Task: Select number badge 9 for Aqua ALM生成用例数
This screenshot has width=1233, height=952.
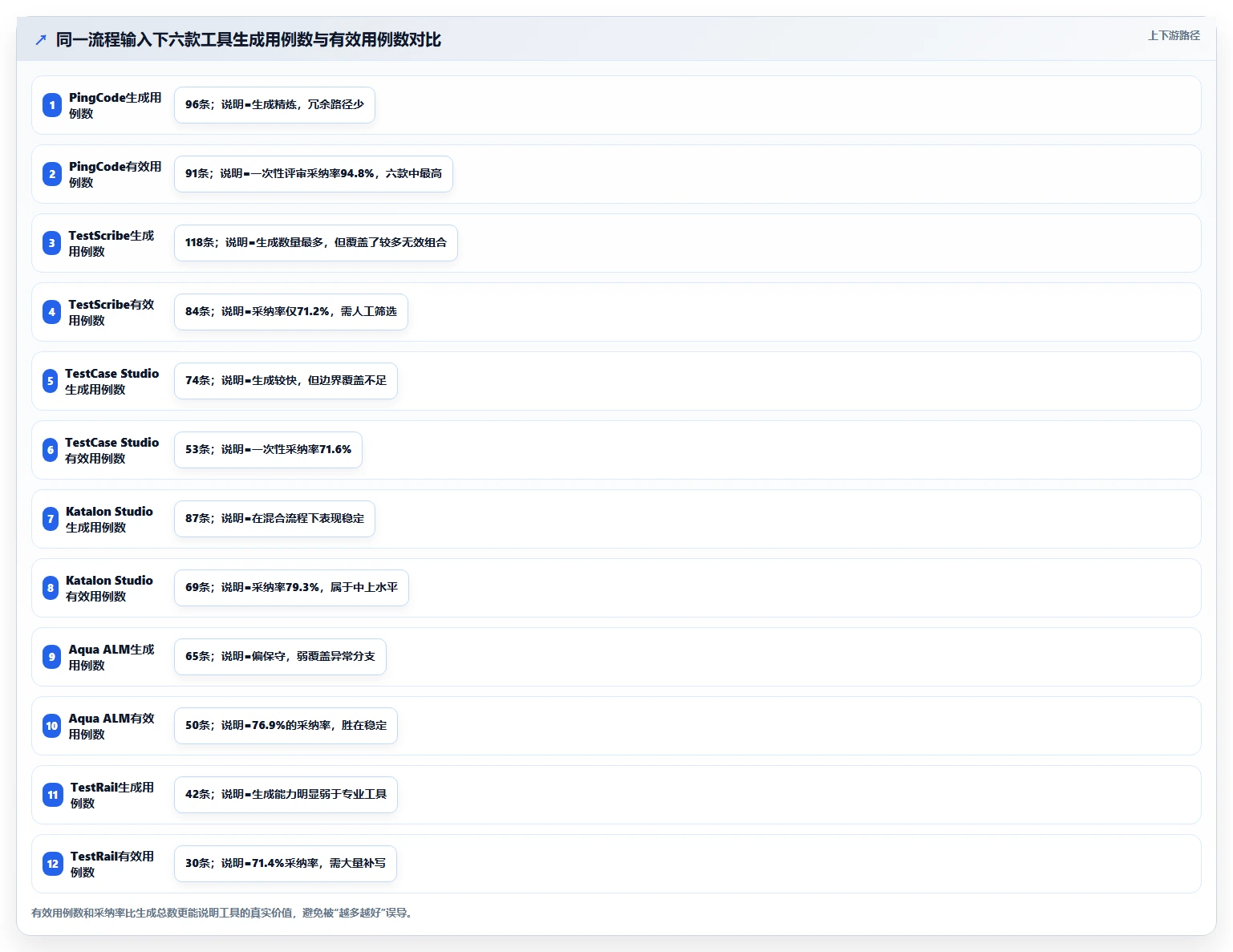Action: click(52, 657)
